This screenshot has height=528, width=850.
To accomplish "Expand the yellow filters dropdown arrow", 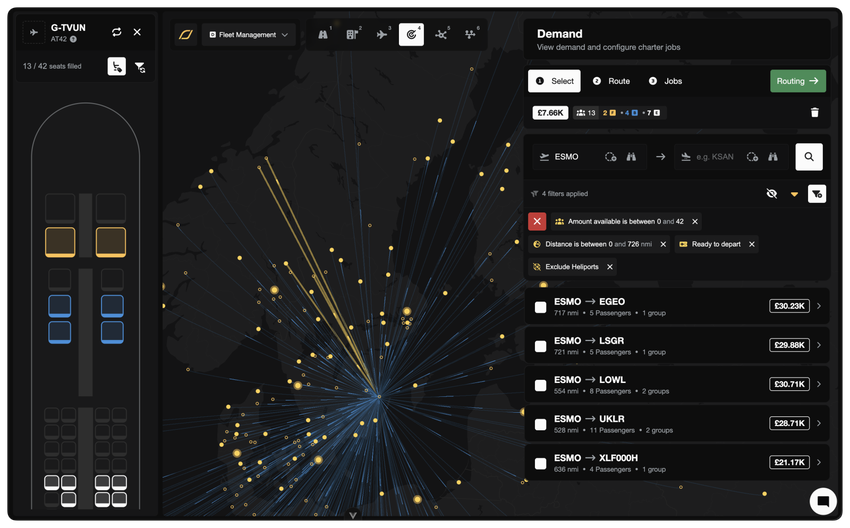I will 794,194.
